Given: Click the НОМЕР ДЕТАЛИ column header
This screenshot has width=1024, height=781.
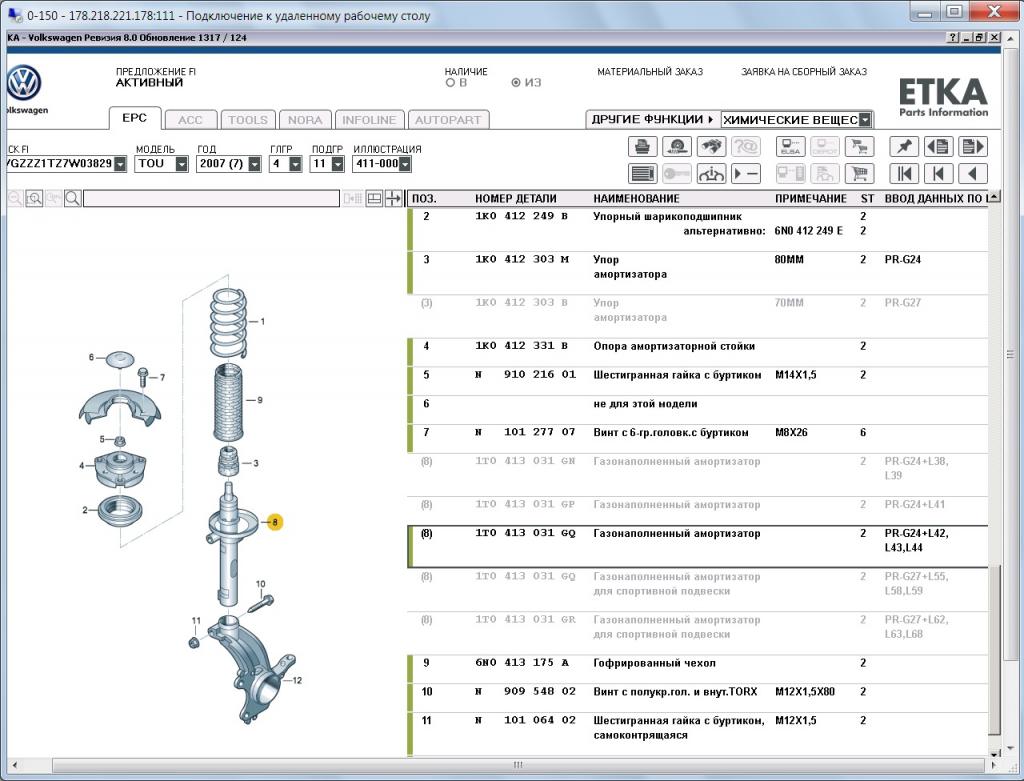Looking at the screenshot, I should point(516,199).
